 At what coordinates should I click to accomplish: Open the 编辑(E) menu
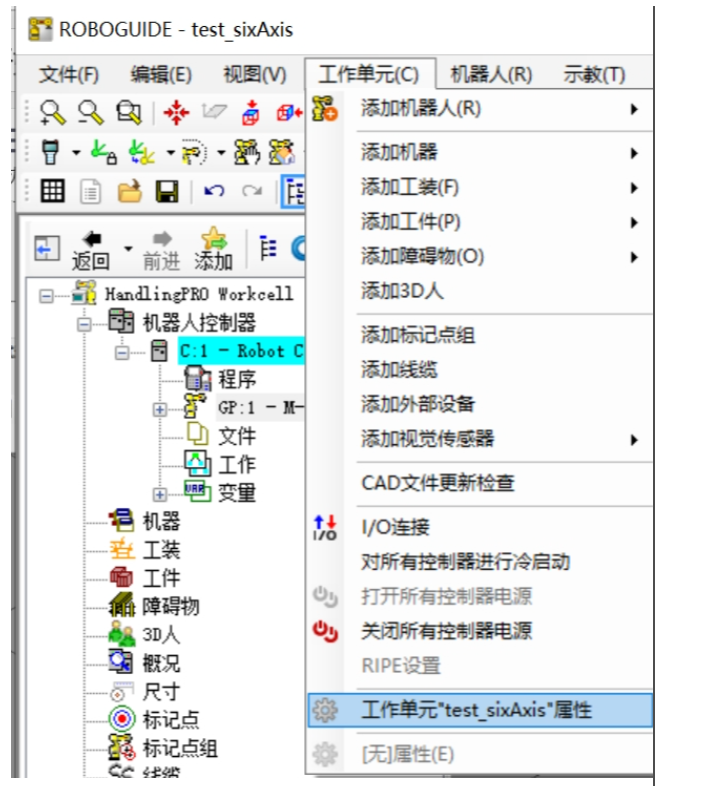tap(161, 75)
